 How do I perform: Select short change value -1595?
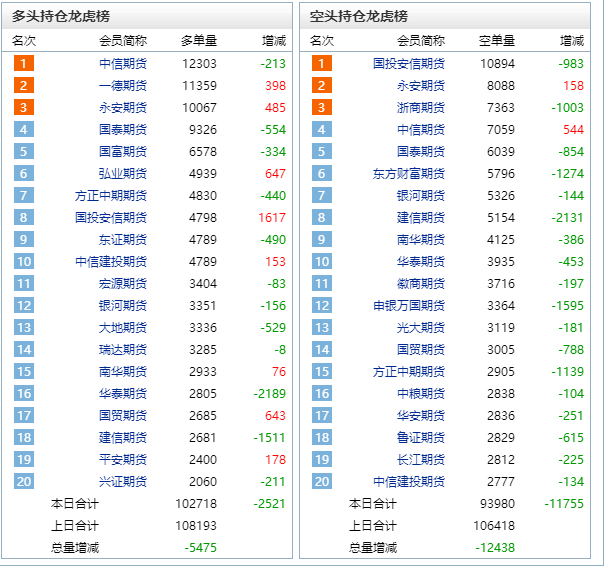tap(567, 306)
